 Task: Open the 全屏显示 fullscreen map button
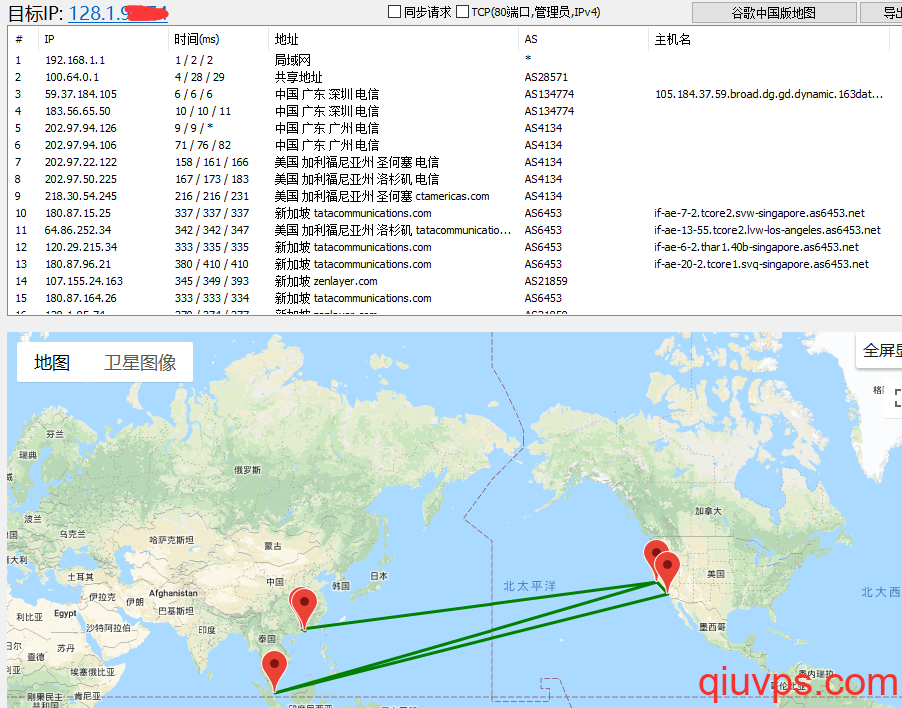879,350
